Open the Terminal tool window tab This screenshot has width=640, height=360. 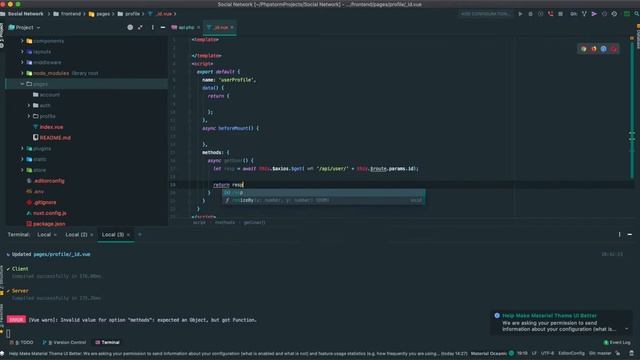(107, 342)
